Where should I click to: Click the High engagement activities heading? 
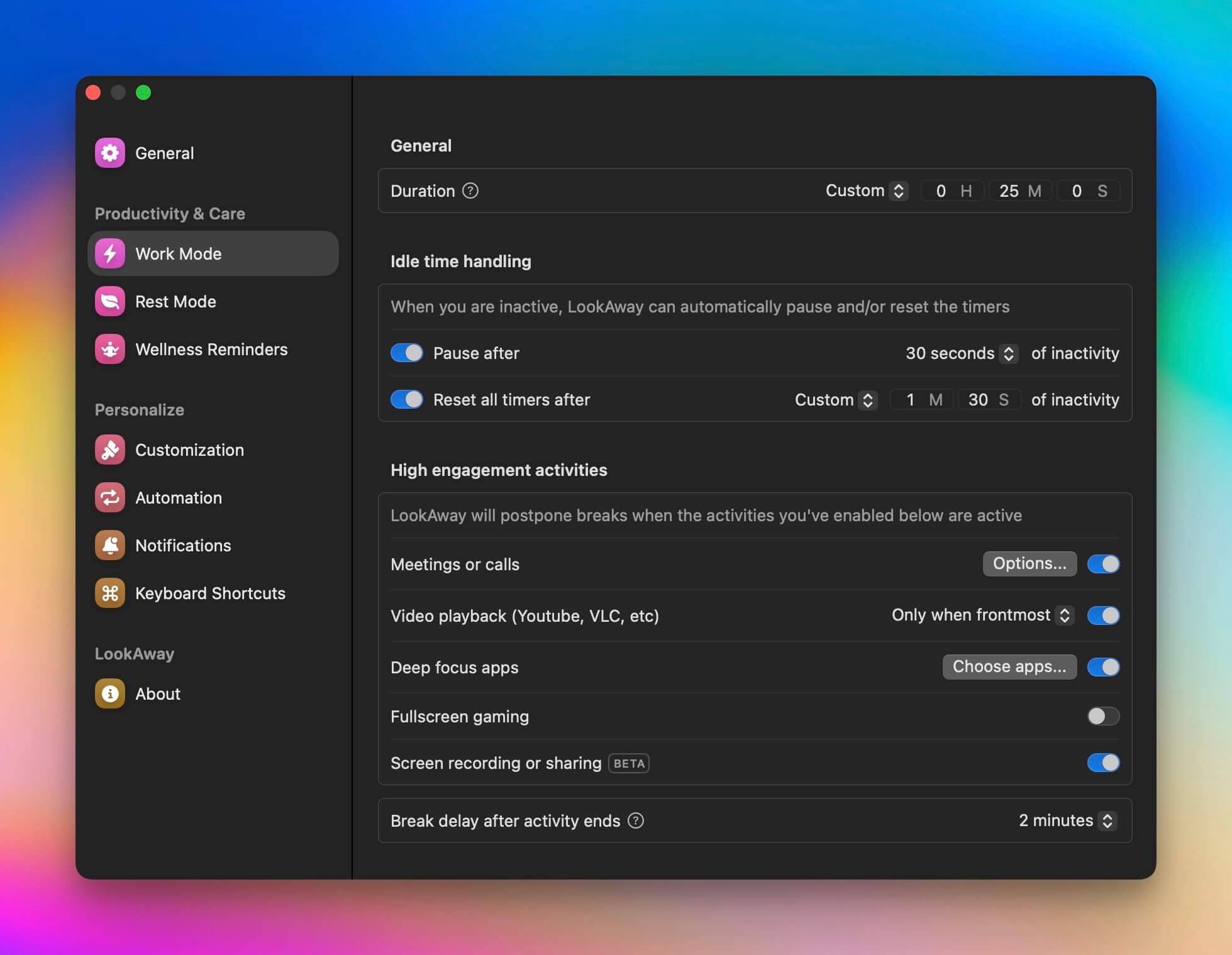[499, 470]
